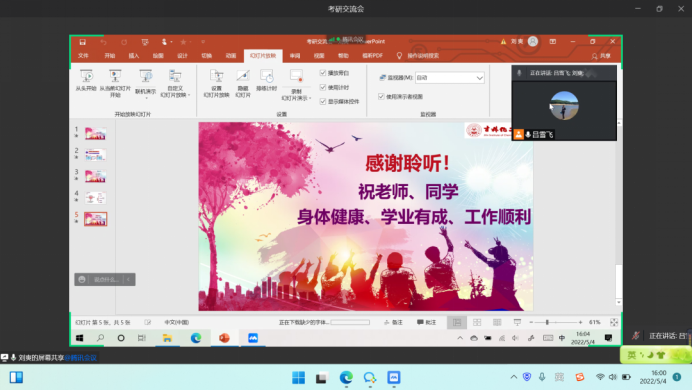Uncheck Use Timings (使用计时)
This screenshot has width=693, height=390.
(x=323, y=87)
